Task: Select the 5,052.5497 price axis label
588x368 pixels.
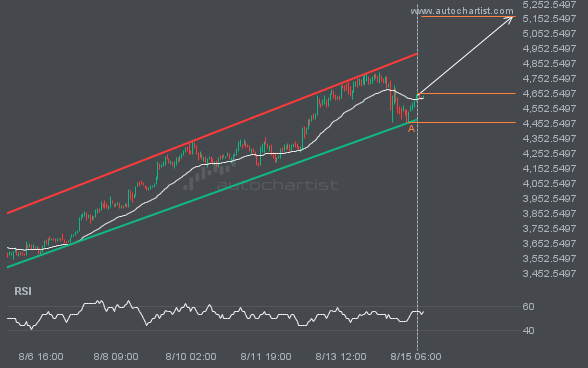Action: 549,34
